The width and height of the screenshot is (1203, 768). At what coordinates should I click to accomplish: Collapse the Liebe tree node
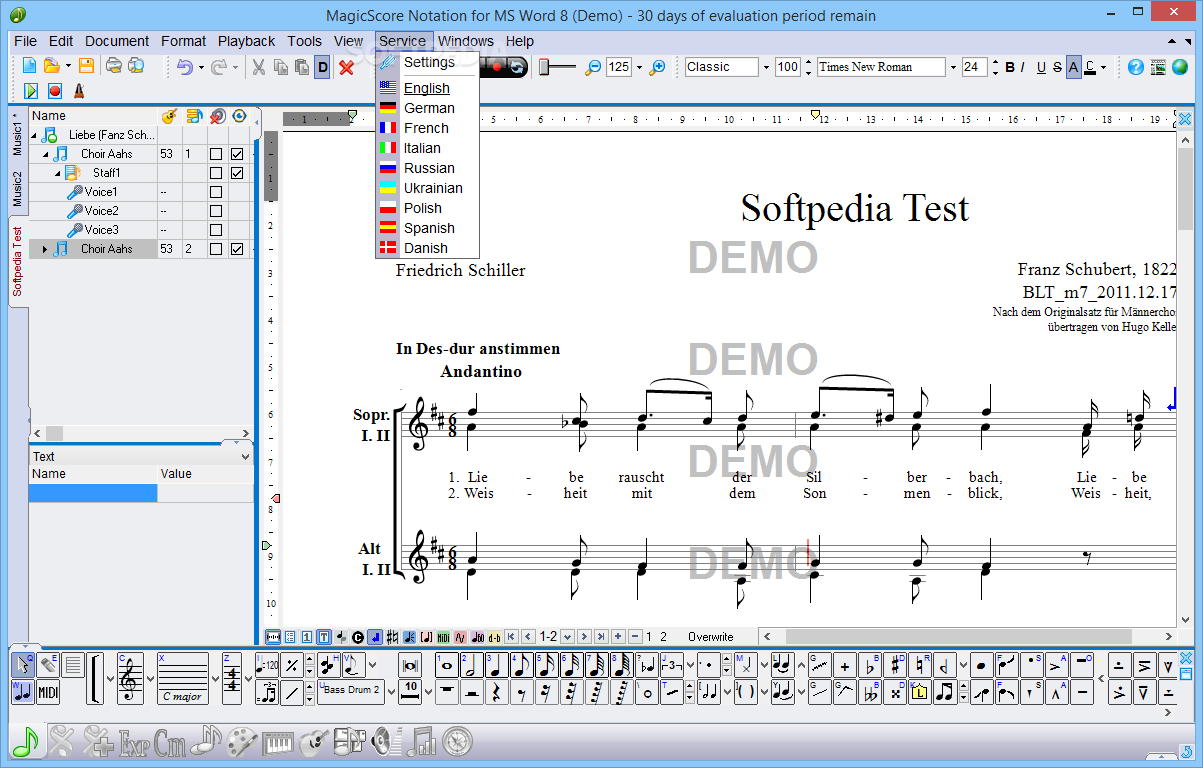pos(33,135)
